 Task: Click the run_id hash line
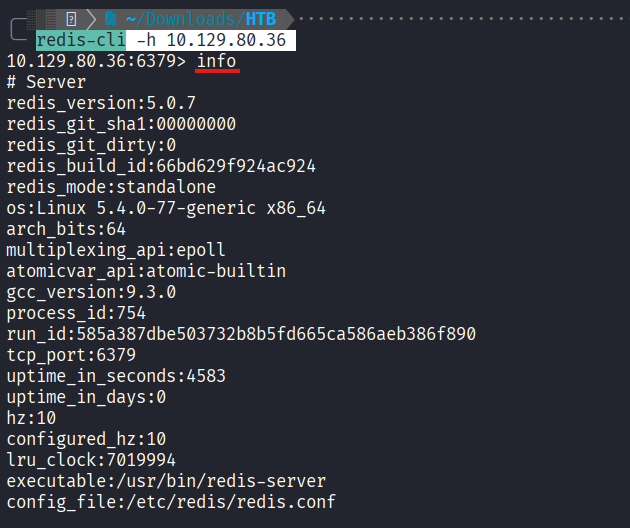click(x=241, y=334)
